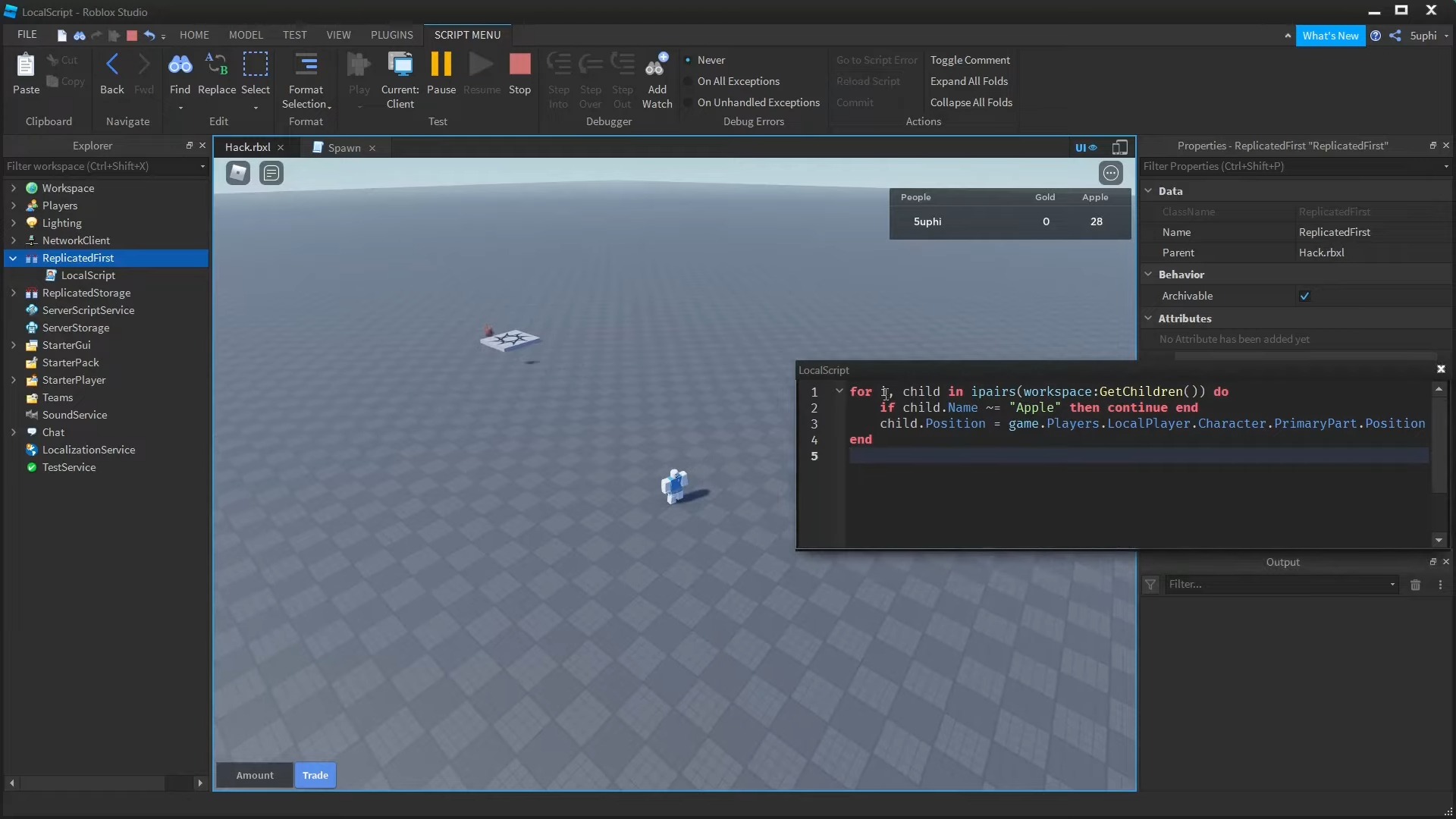Click Collapse All Folds action
This screenshot has width=1456, height=819.
[x=971, y=102]
